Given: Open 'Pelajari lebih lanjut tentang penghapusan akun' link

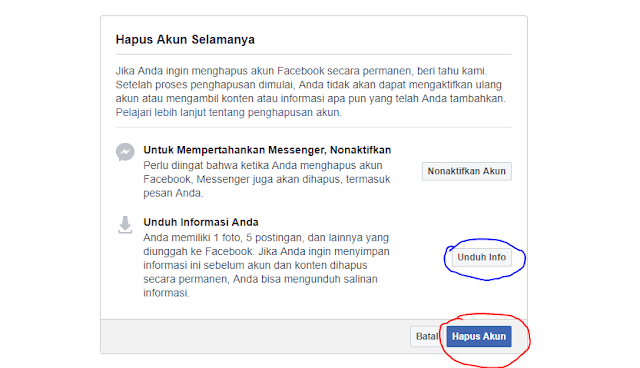Looking at the screenshot, I should point(228,113).
